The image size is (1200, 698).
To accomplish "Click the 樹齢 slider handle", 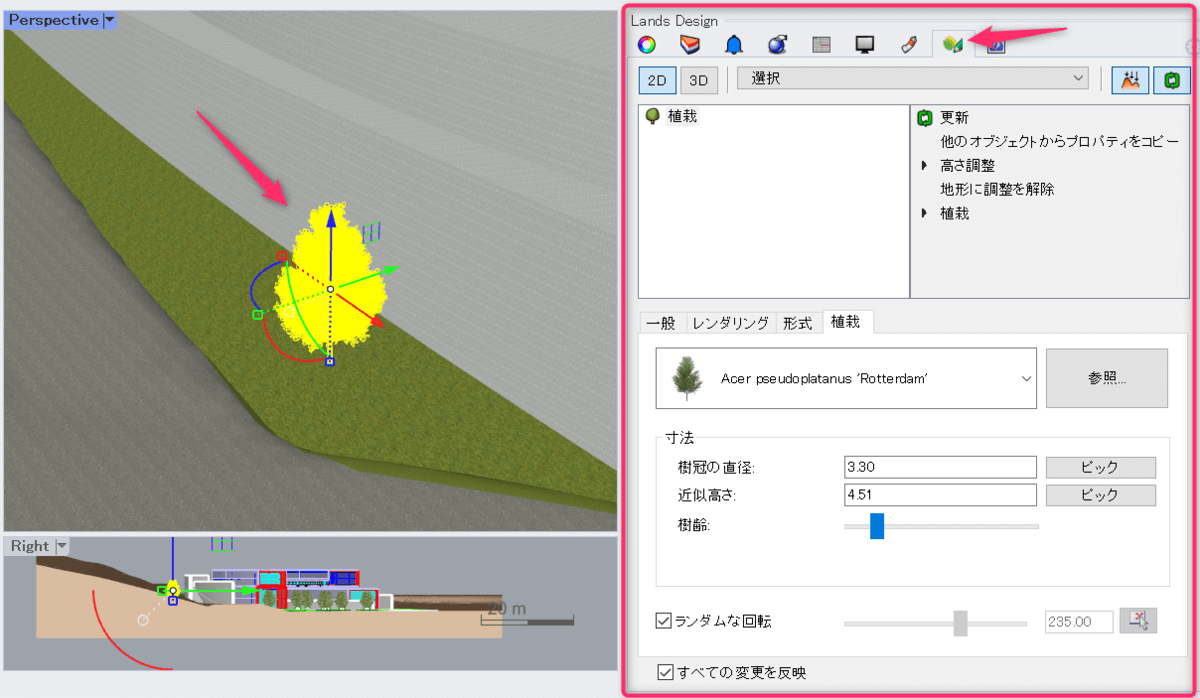I will (877, 526).
